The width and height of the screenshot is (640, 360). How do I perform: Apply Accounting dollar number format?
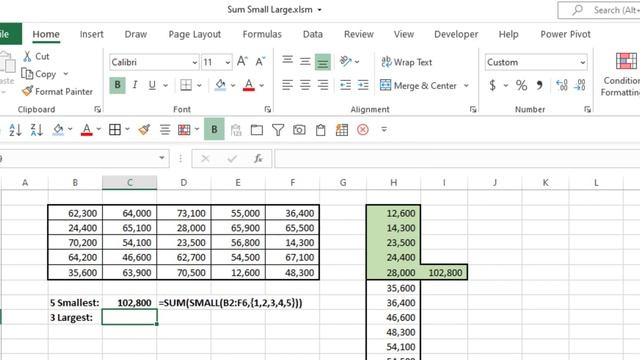493,85
